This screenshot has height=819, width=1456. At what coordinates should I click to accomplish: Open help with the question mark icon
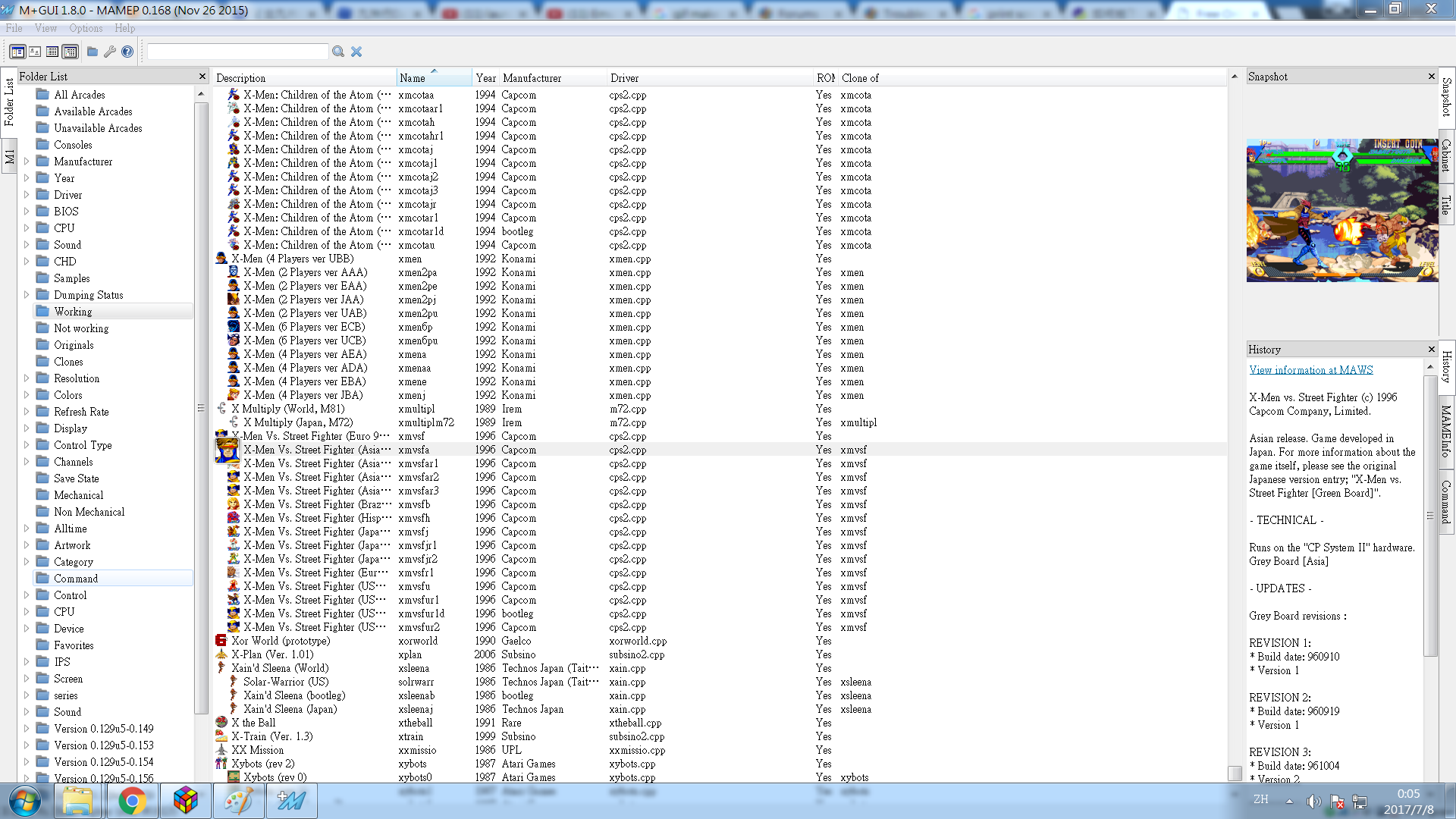click(127, 52)
